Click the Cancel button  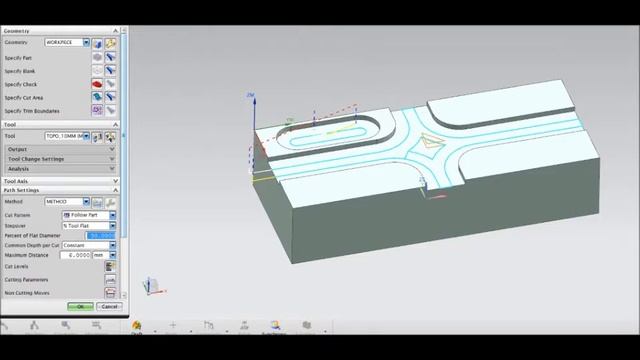tap(109, 307)
